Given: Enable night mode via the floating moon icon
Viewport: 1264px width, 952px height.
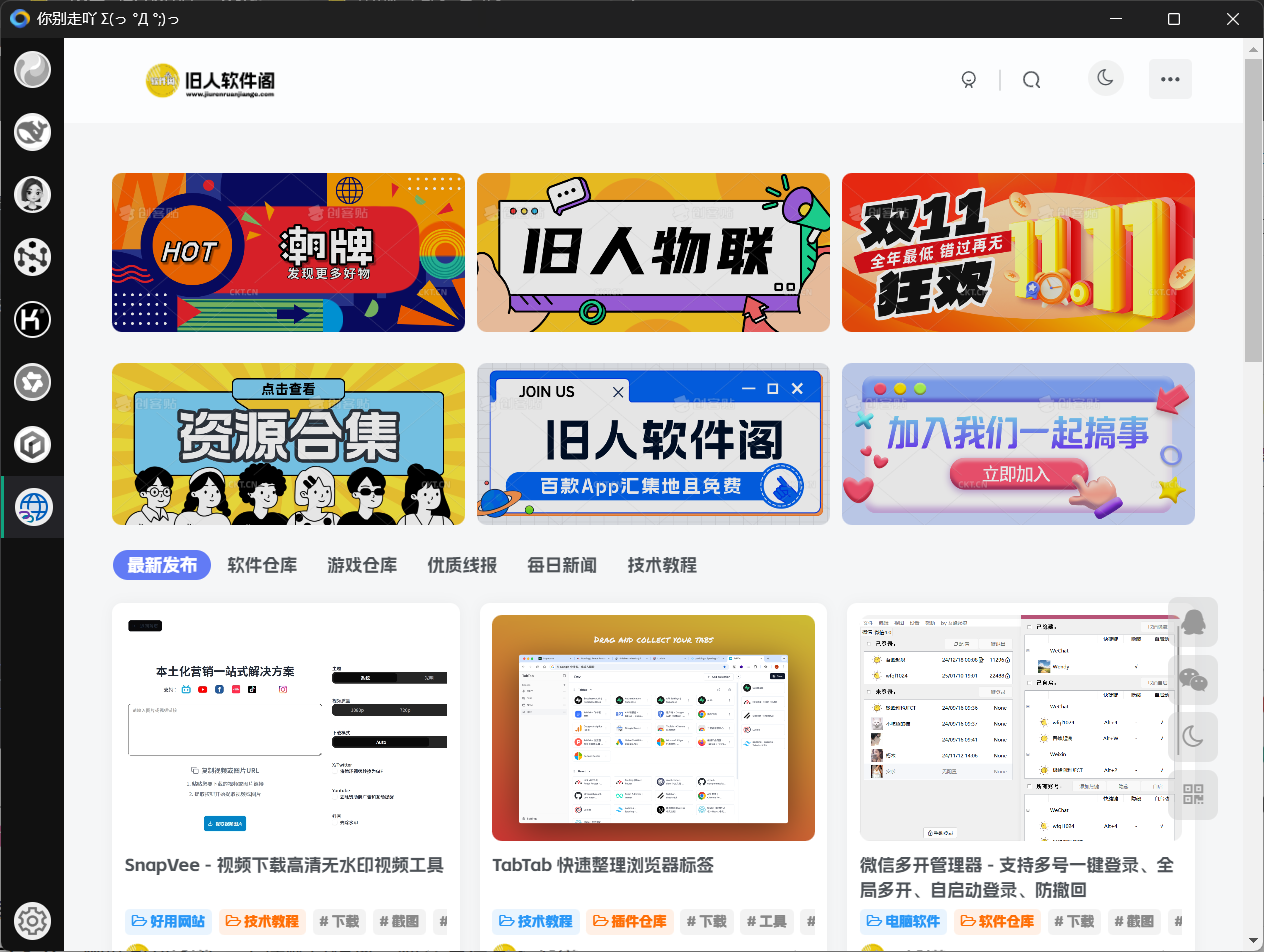Looking at the screenshot, I should click(x=1193, y=736).
